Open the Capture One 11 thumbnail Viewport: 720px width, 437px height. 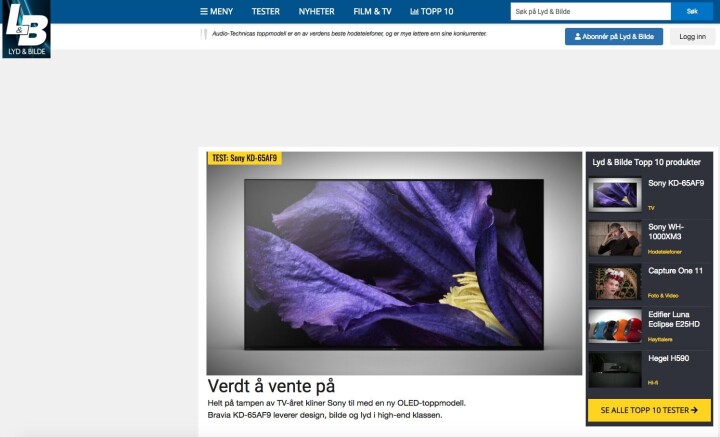[615, 282]
